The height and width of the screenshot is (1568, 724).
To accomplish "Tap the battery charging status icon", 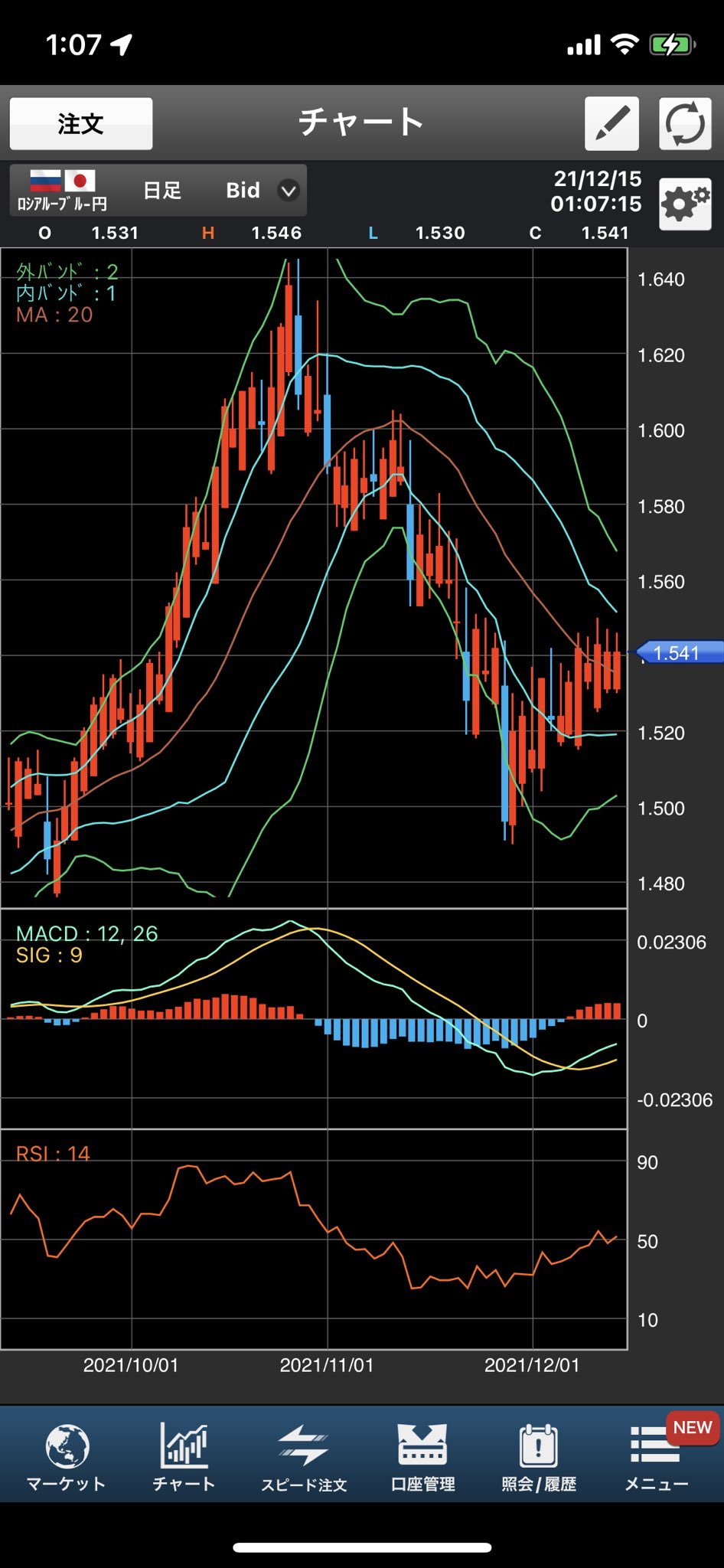I will click(x=672, y=44).
